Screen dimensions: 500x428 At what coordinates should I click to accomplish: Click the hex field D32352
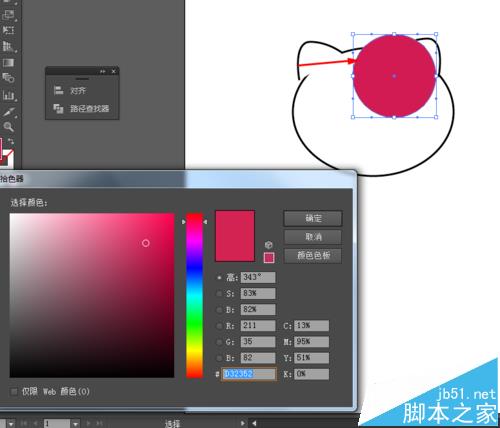click(x=249, y=374)
